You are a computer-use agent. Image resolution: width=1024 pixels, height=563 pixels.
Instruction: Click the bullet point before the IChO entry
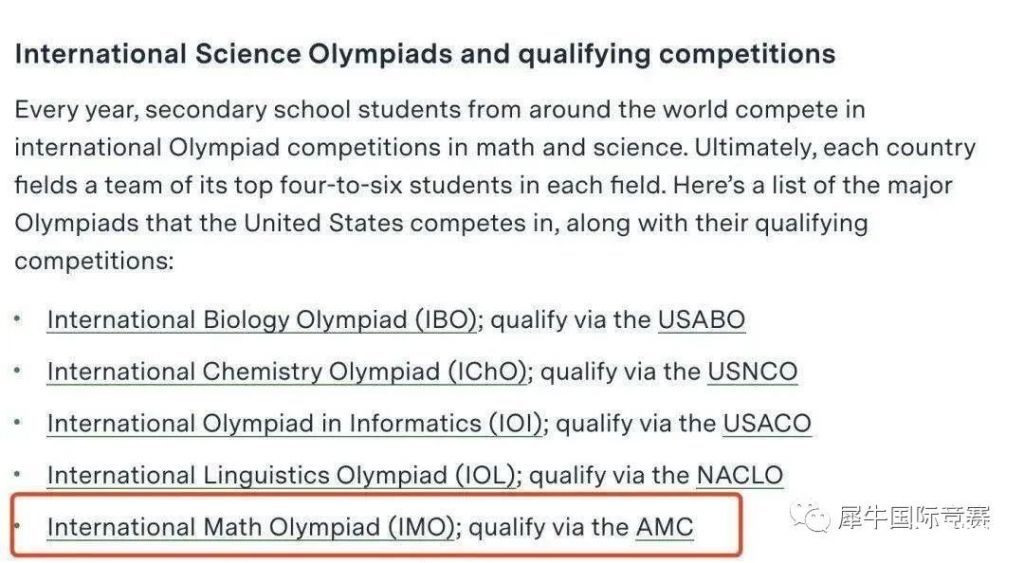pos(18,371)
